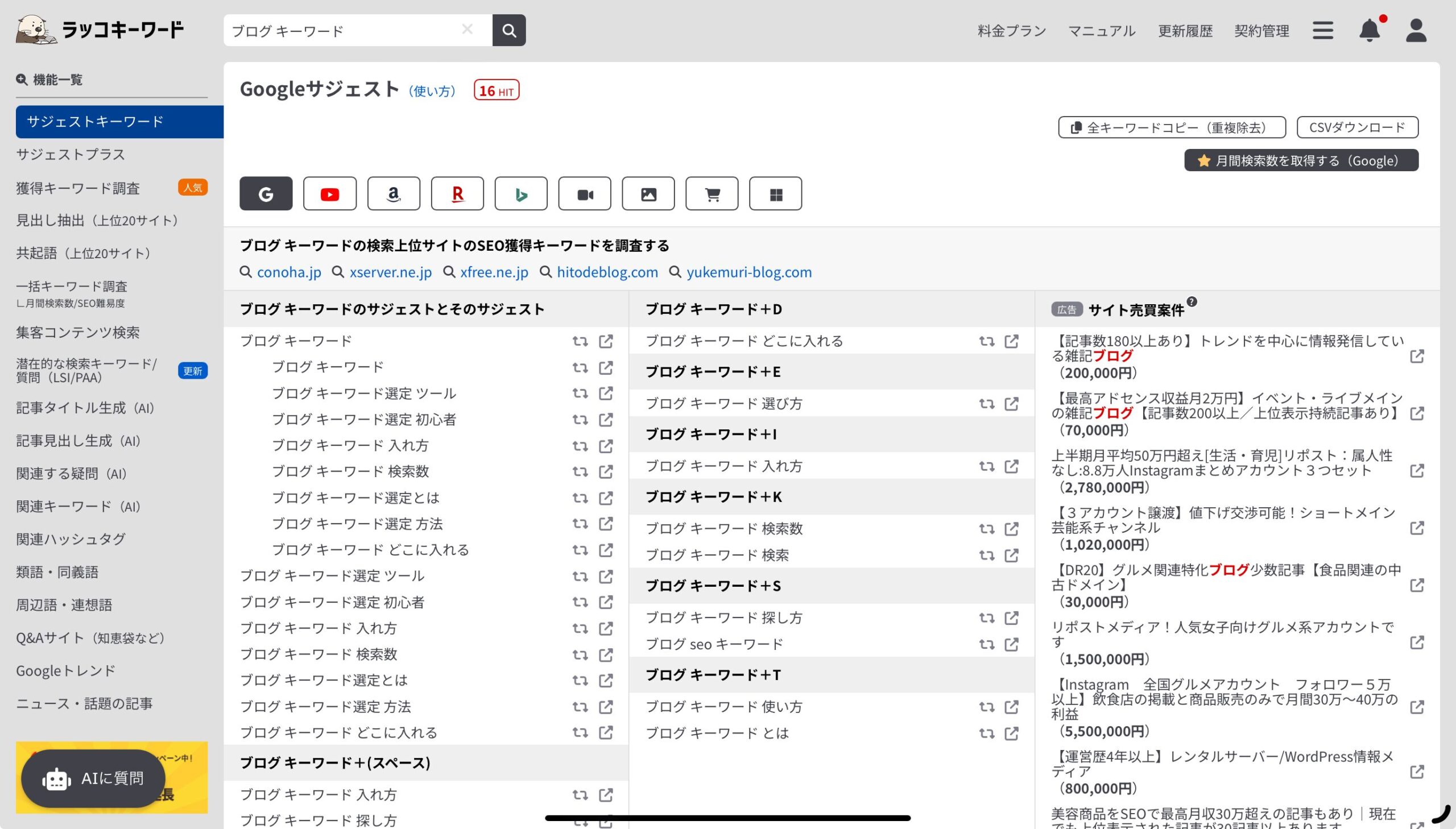The width and height of the screenshot is (1456, 829).
Task: Open Googleトレンド in sidebar
Action: [x=65, y=670]
